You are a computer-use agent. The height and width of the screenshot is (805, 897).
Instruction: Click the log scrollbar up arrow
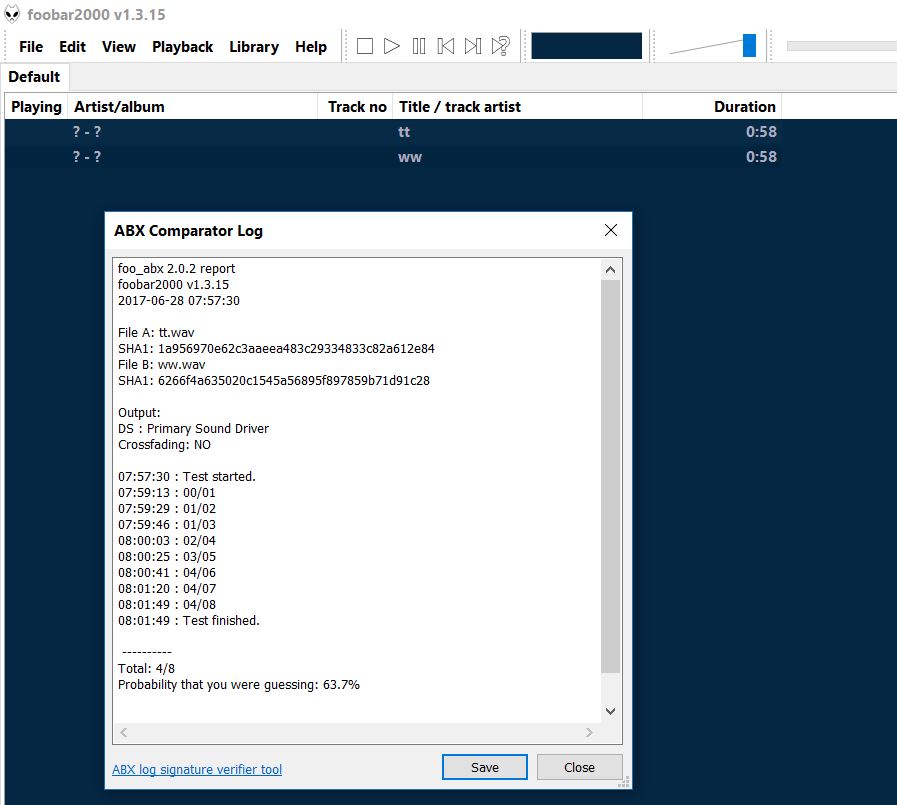tap(610, 269)
